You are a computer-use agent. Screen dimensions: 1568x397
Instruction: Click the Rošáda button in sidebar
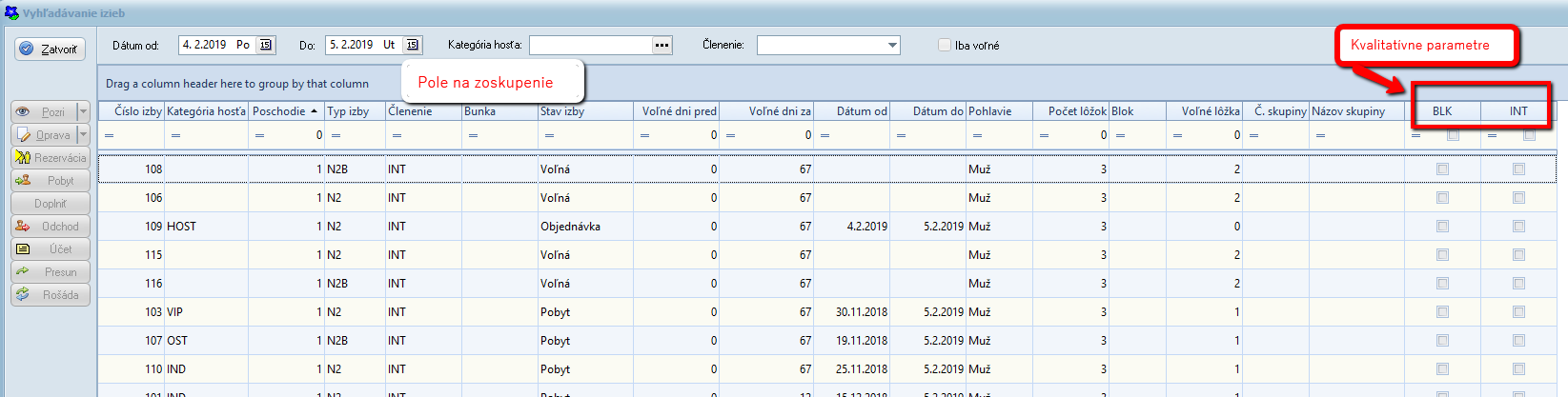coord(51,295)
